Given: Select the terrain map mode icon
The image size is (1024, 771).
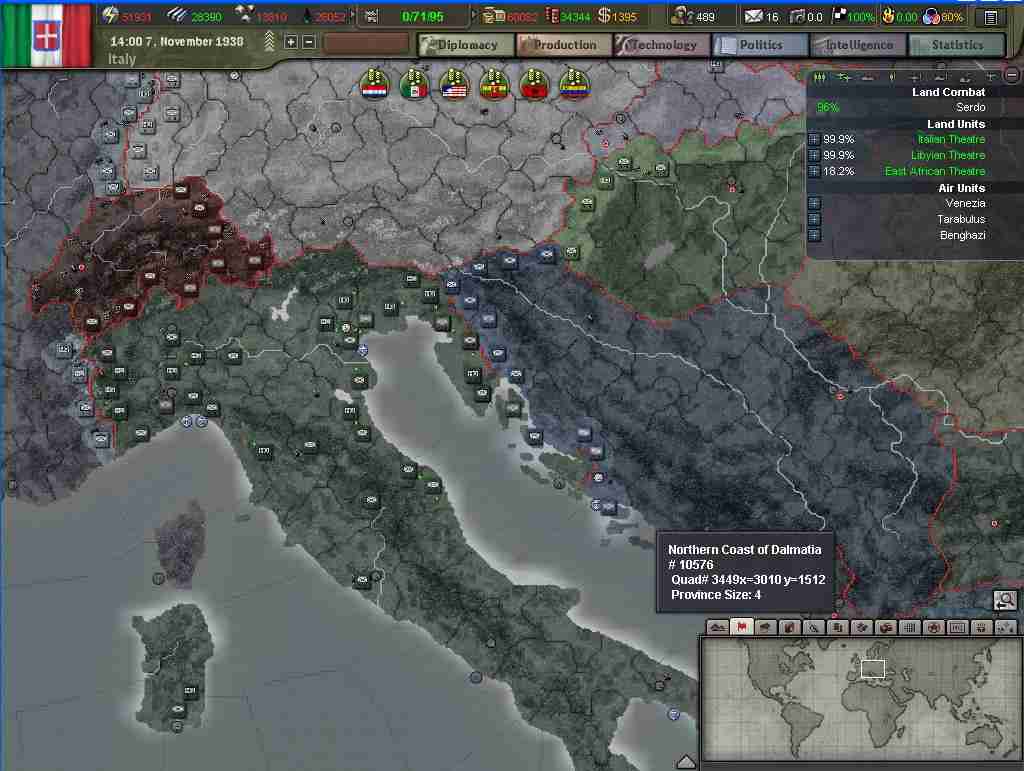Looking at the screenshot, I should pyautogui.click(x=717, y=627).
